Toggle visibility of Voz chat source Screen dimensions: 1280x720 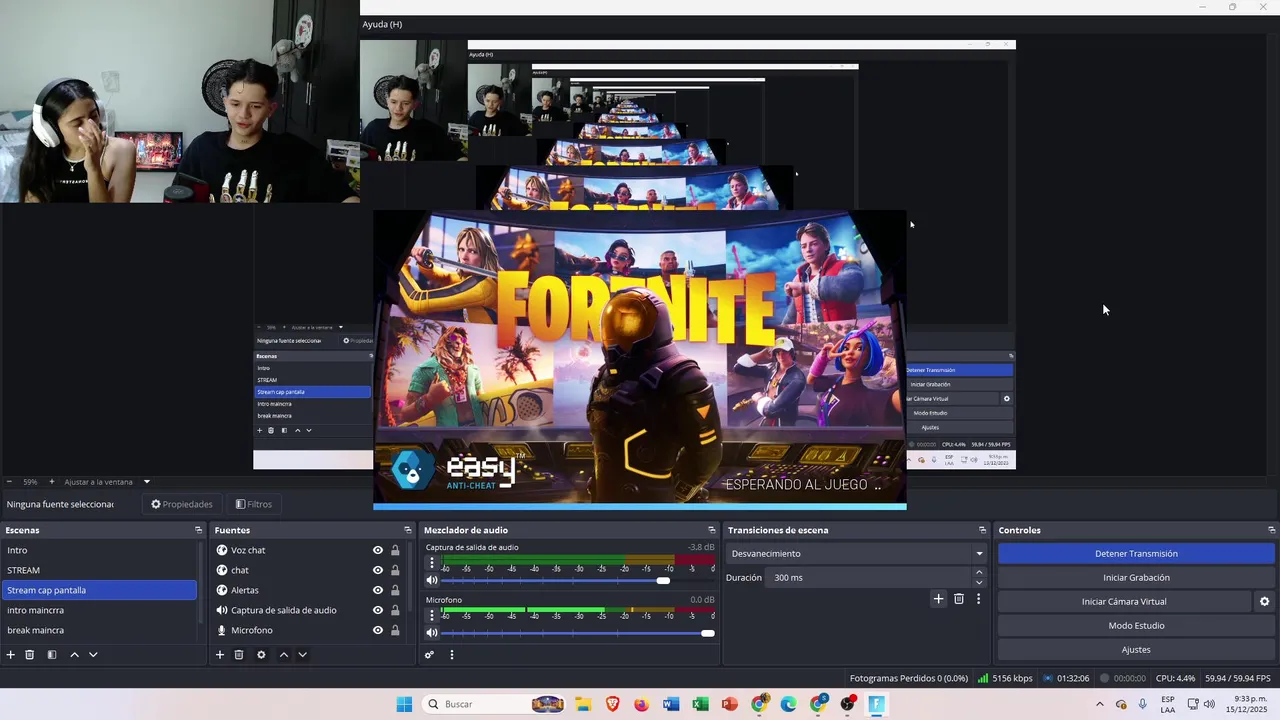pos(378,550)
